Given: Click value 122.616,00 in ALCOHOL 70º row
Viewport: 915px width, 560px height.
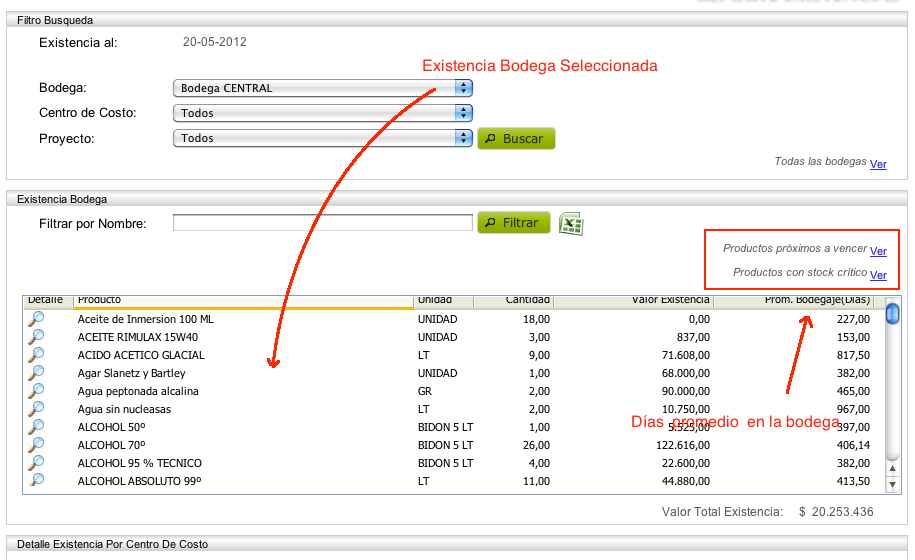Looking at the screenshot, I should [683, 446].
